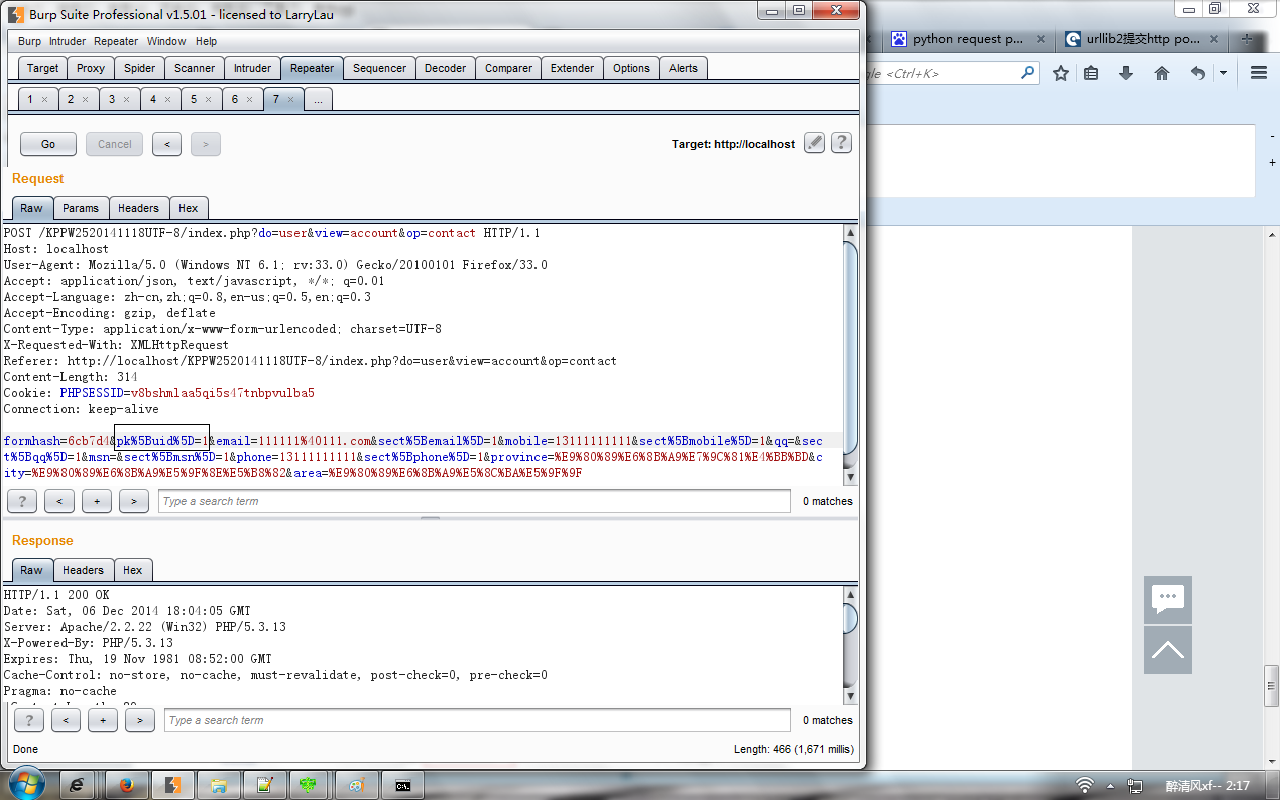Click the plus options button in Response search
The height and width of the screenshot is (800, 1280).
point(102,720)
